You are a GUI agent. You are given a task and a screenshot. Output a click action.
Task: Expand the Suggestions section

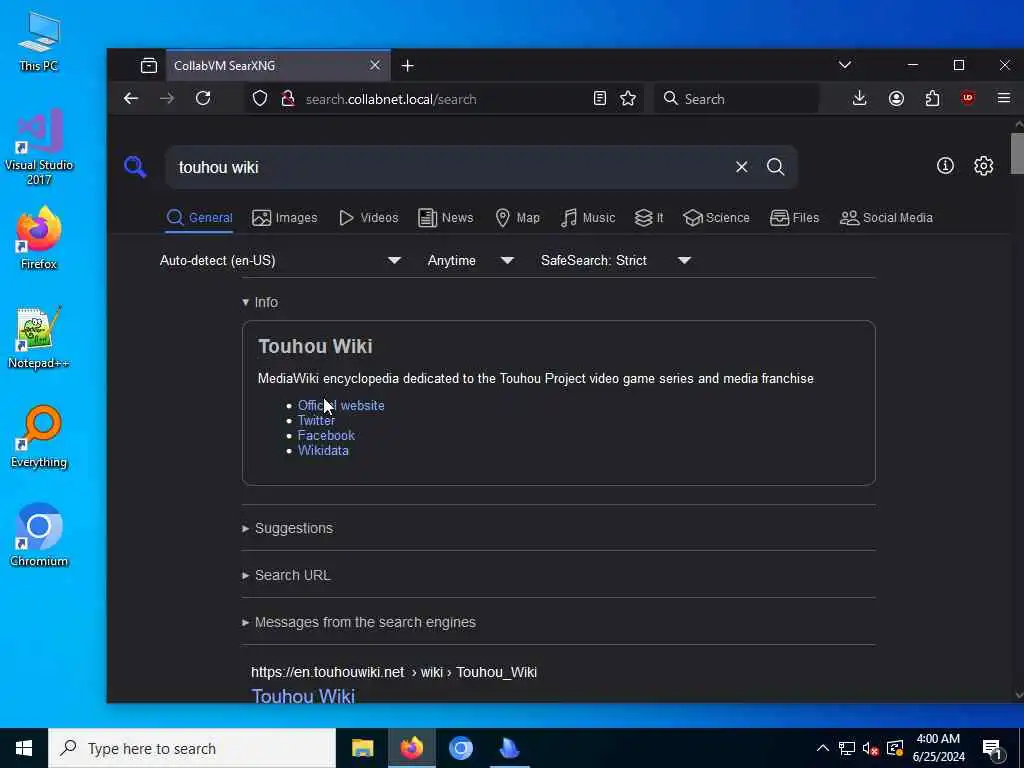[x=287, y=528]
